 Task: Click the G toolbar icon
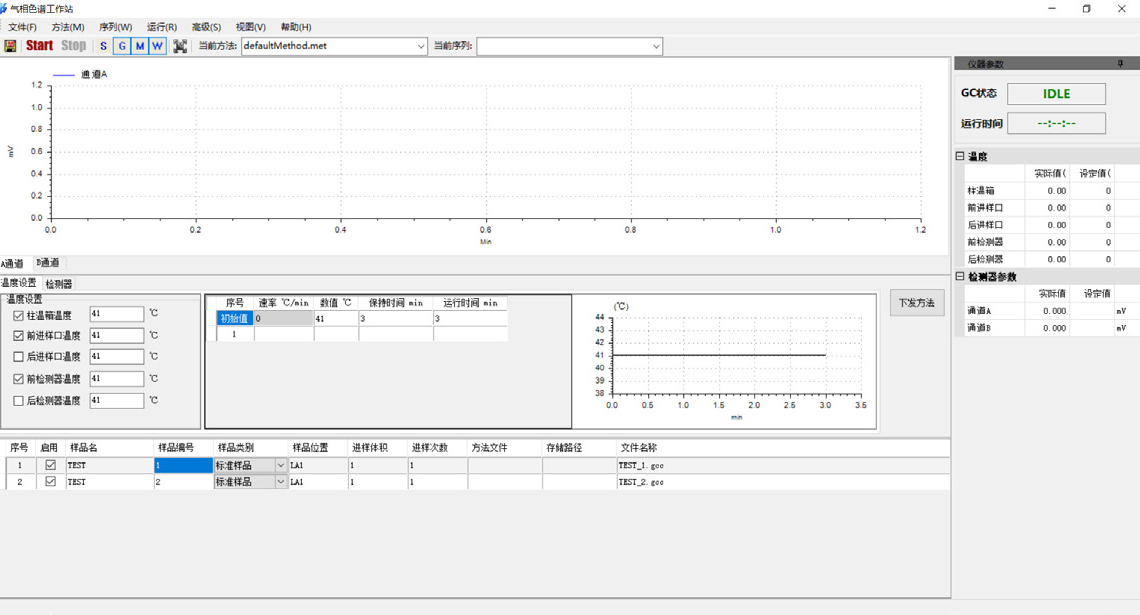click(x=122, y=46)
